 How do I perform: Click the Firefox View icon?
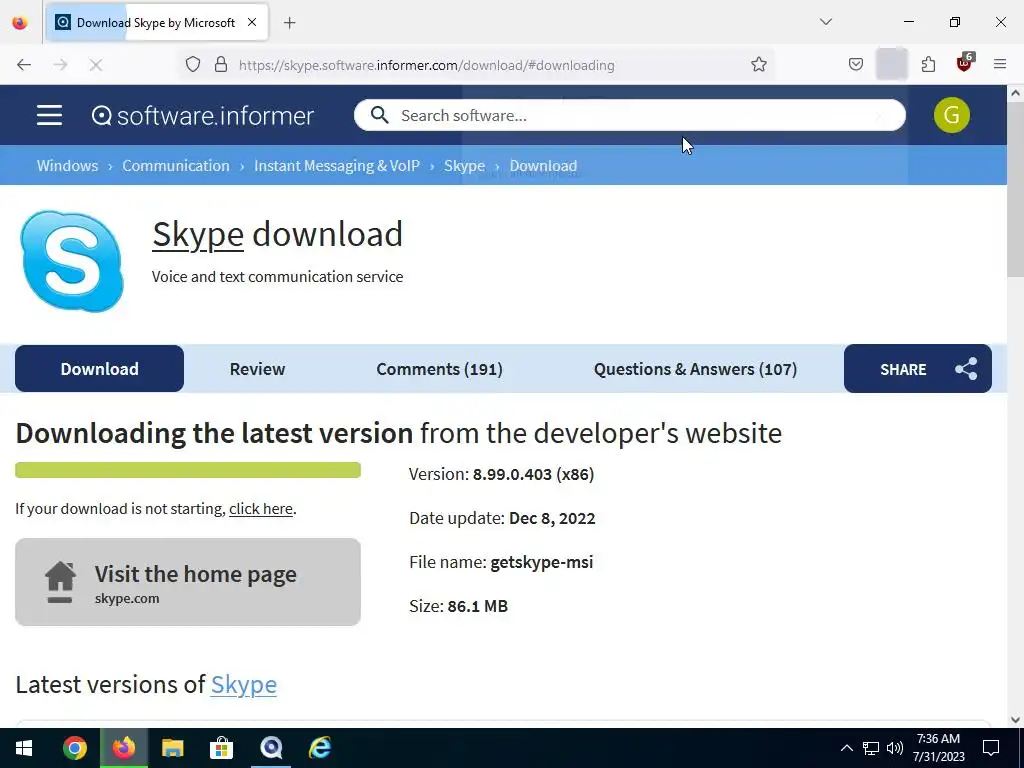[20, 23]
